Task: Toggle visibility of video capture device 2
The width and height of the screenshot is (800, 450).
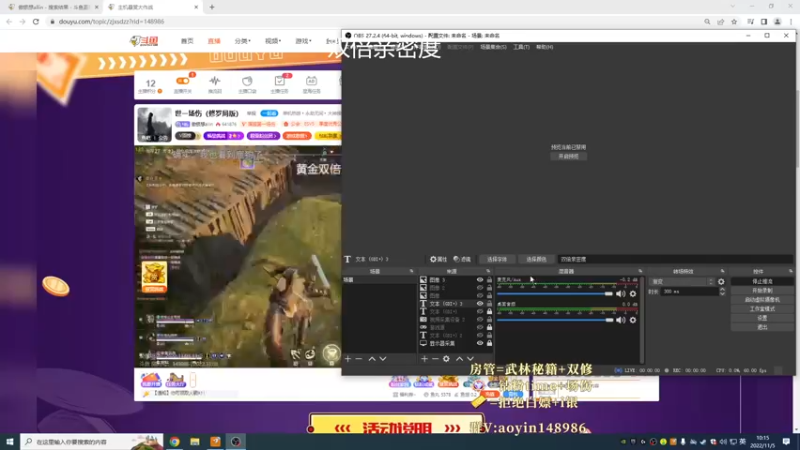Action: [480, 319]
